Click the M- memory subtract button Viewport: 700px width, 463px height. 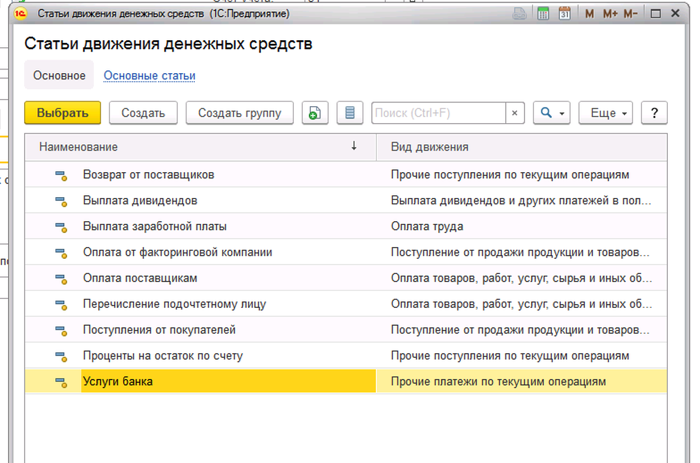pos(631,14)
